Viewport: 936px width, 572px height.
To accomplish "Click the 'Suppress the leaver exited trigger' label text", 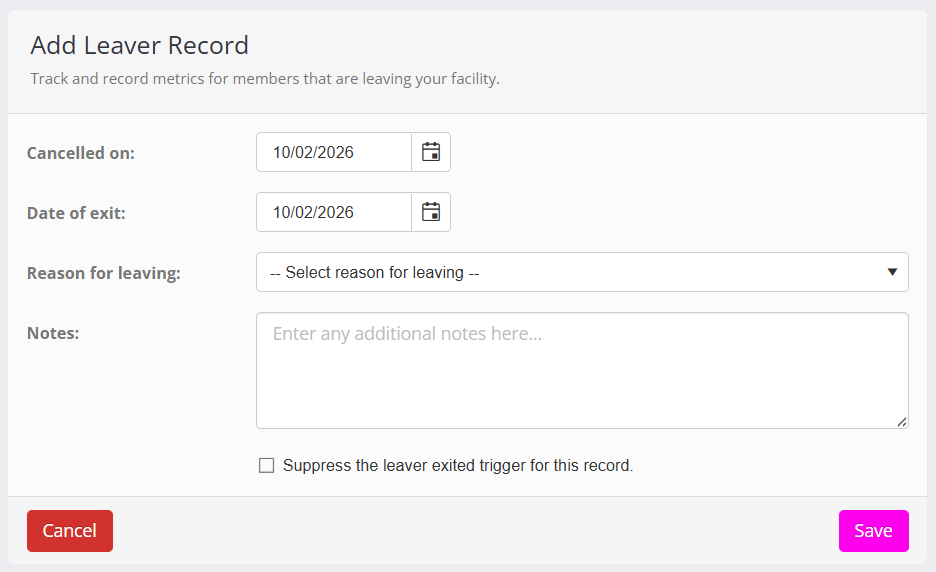I will [458, 465].
